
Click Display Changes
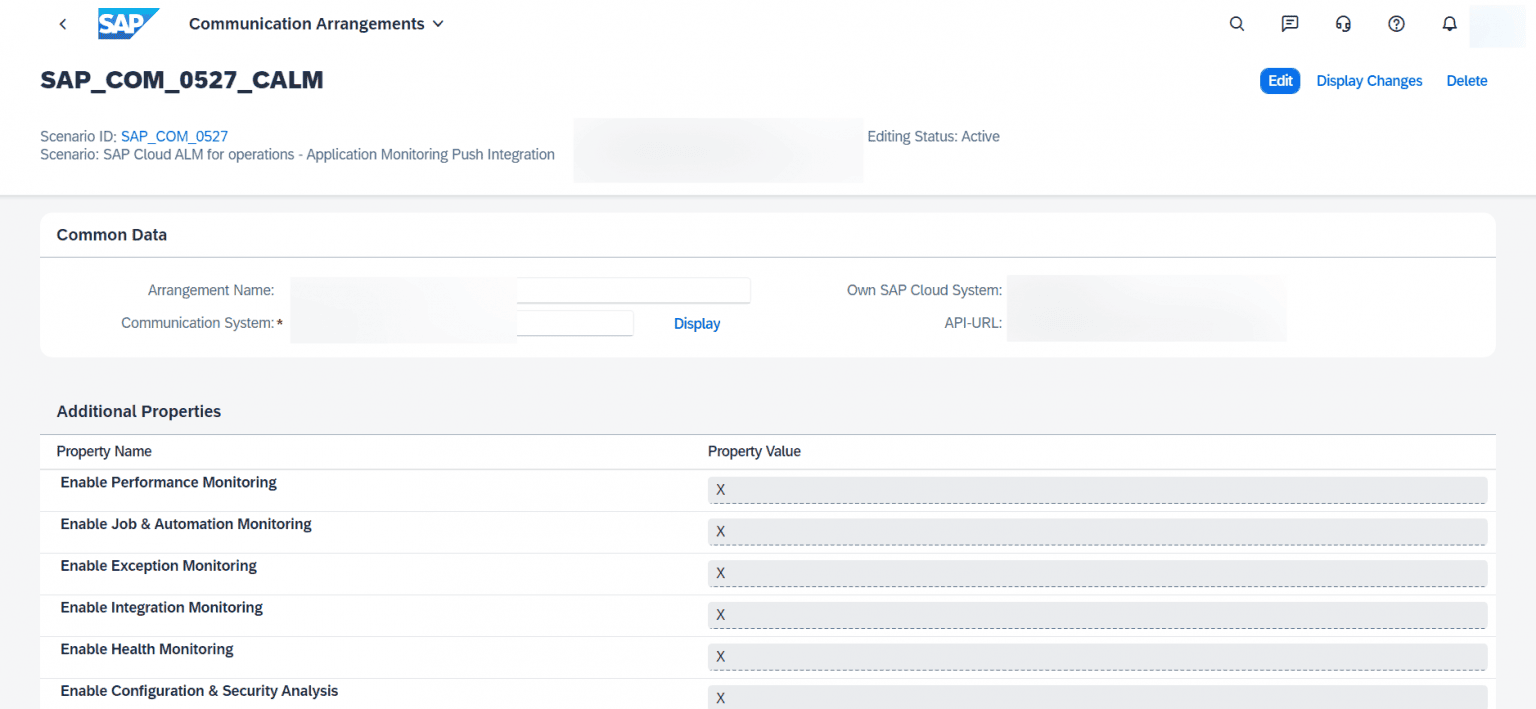pos(1369,80)
